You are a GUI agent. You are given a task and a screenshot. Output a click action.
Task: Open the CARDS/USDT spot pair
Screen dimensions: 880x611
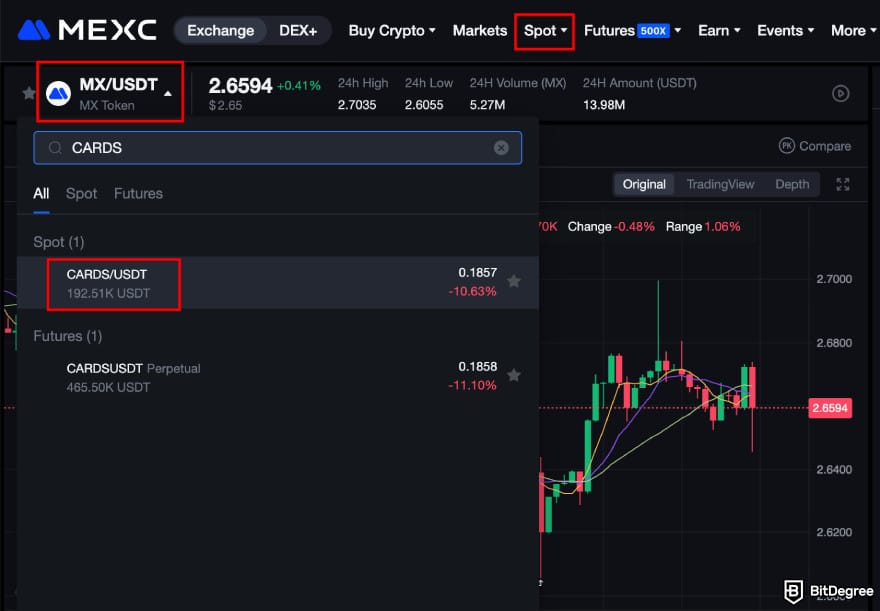[278, 283]
